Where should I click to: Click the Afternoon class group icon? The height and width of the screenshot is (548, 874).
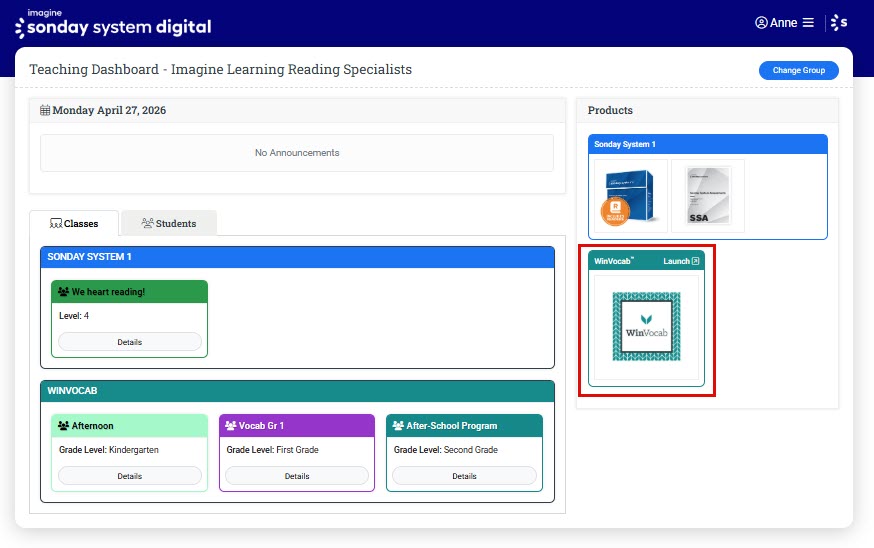(x=64, y=425)
